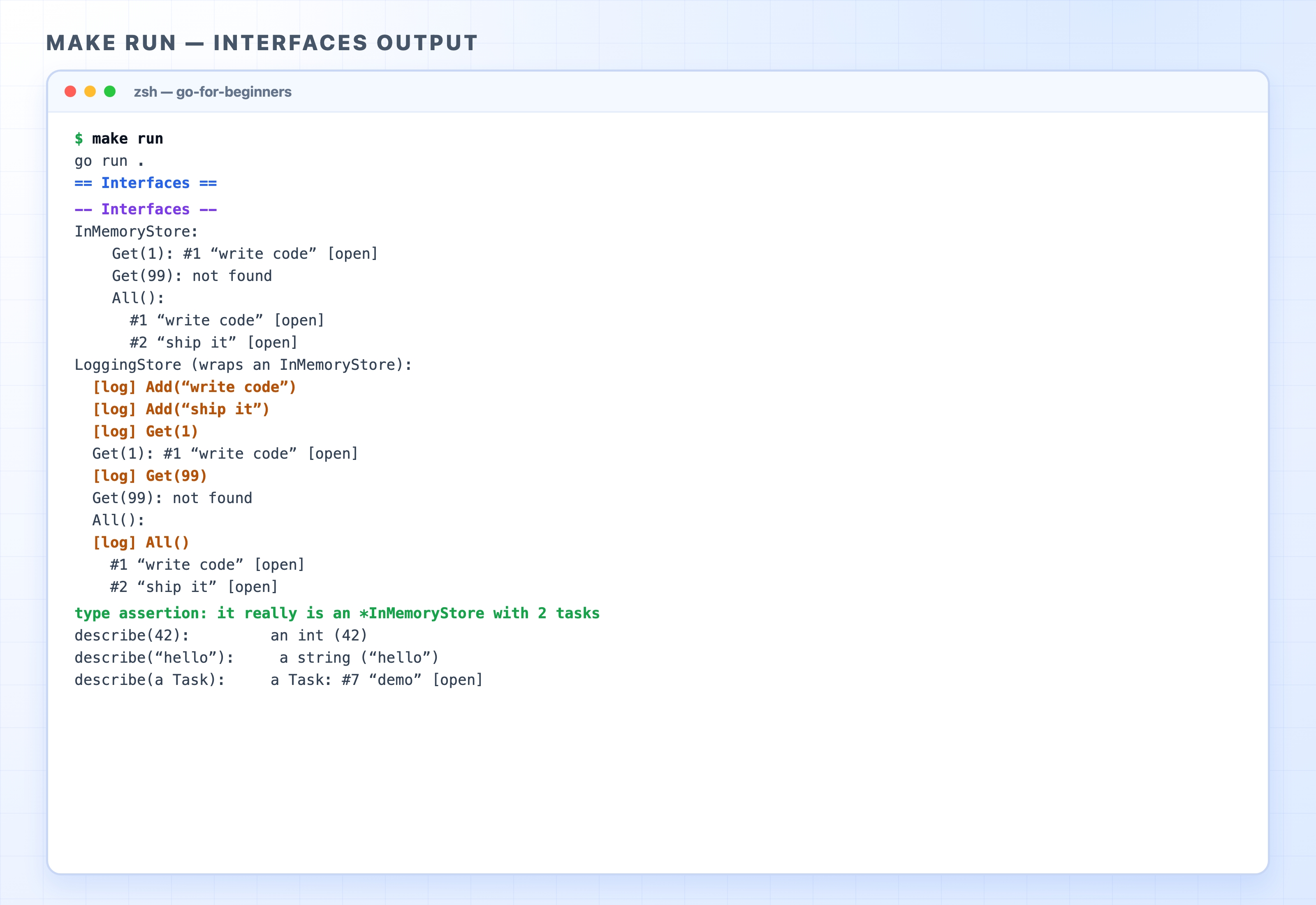Image resolution: width=1316 pixels, height=905 pixels.
Task: Click the 'go run .' output line
Action: (109, 161)
